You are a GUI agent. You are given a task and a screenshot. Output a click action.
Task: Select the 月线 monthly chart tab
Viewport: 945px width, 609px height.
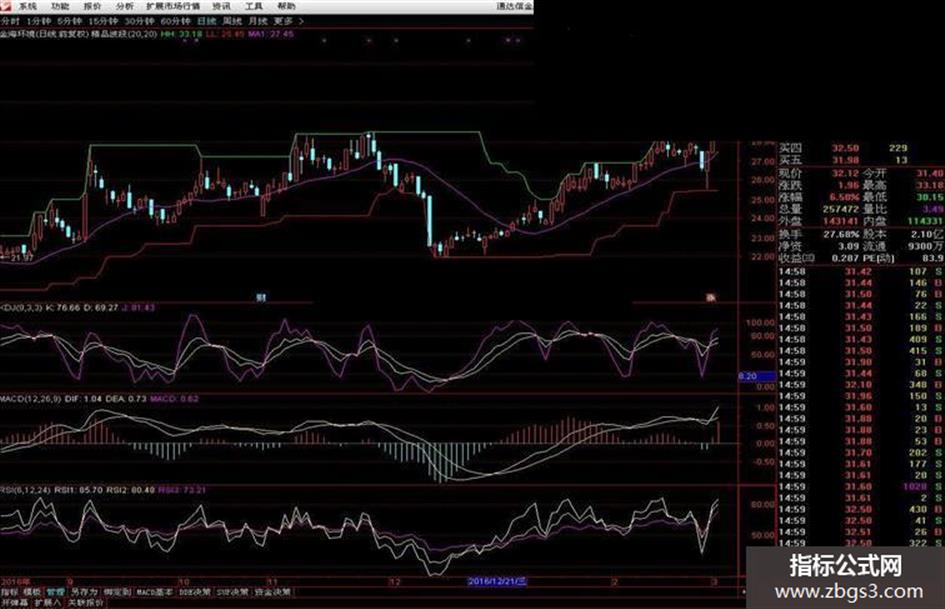258,21
